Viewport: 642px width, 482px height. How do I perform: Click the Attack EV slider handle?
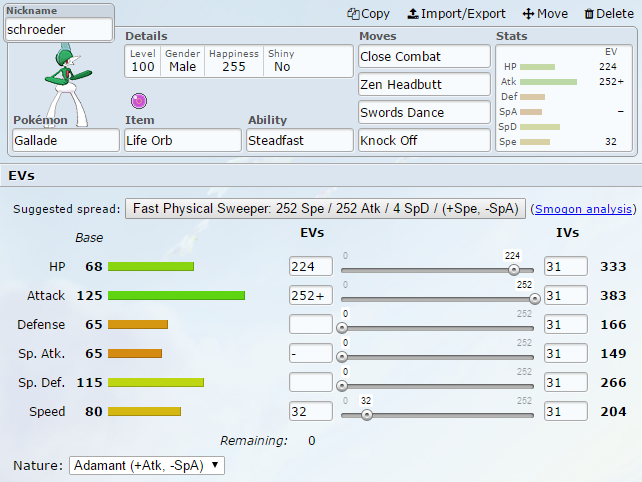coord(534,299)
